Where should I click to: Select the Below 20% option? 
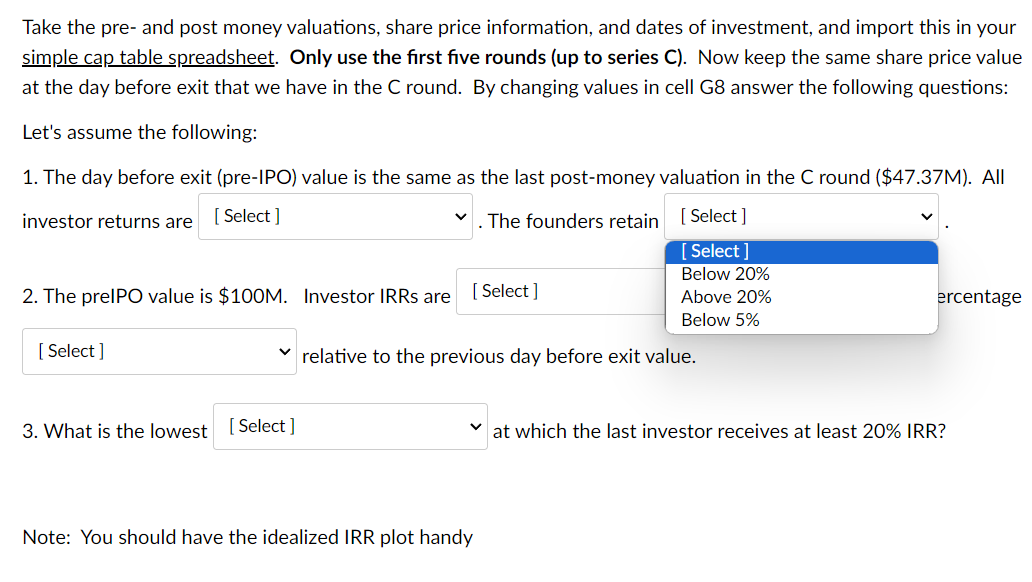(726, 274)
